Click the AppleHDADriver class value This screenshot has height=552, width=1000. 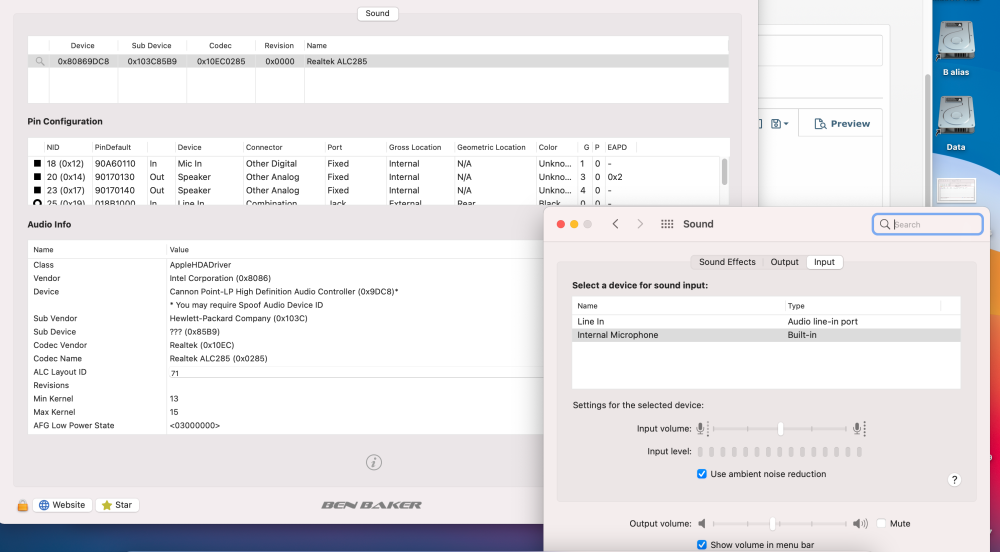point(200,265)
